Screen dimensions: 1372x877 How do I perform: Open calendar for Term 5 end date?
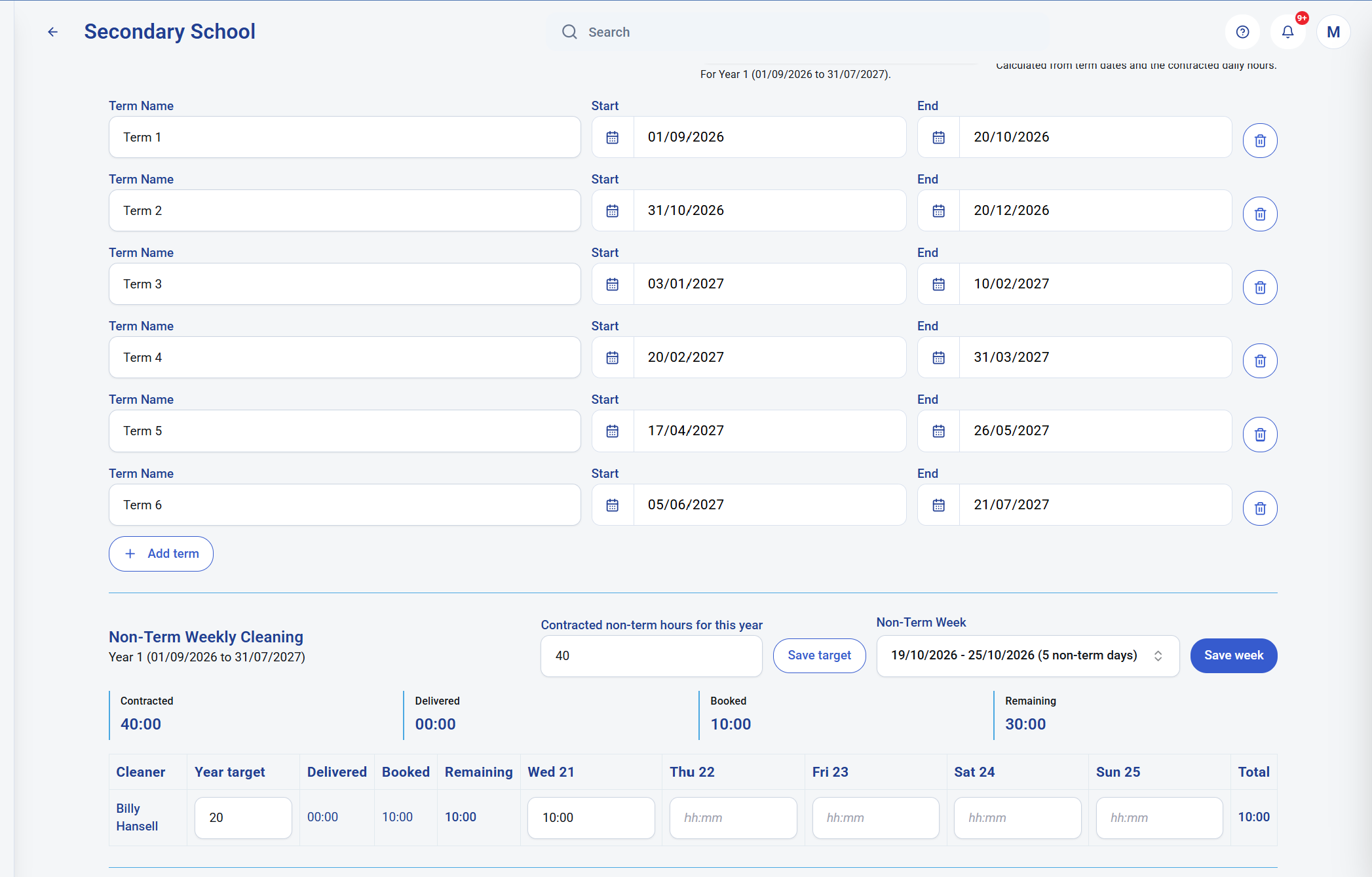(x=938, y=431)
